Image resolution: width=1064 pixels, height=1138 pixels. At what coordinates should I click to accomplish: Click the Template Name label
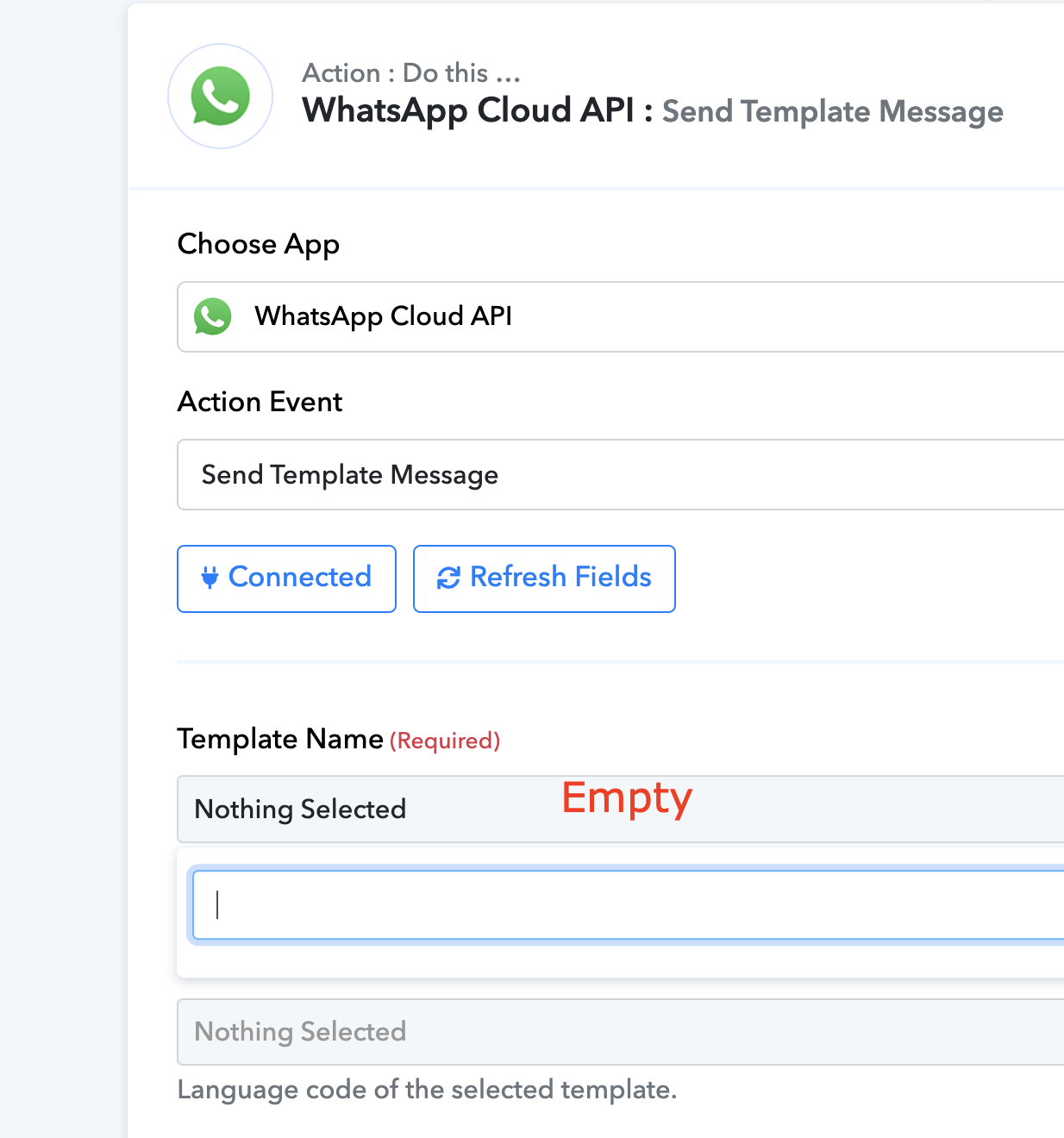280,739
